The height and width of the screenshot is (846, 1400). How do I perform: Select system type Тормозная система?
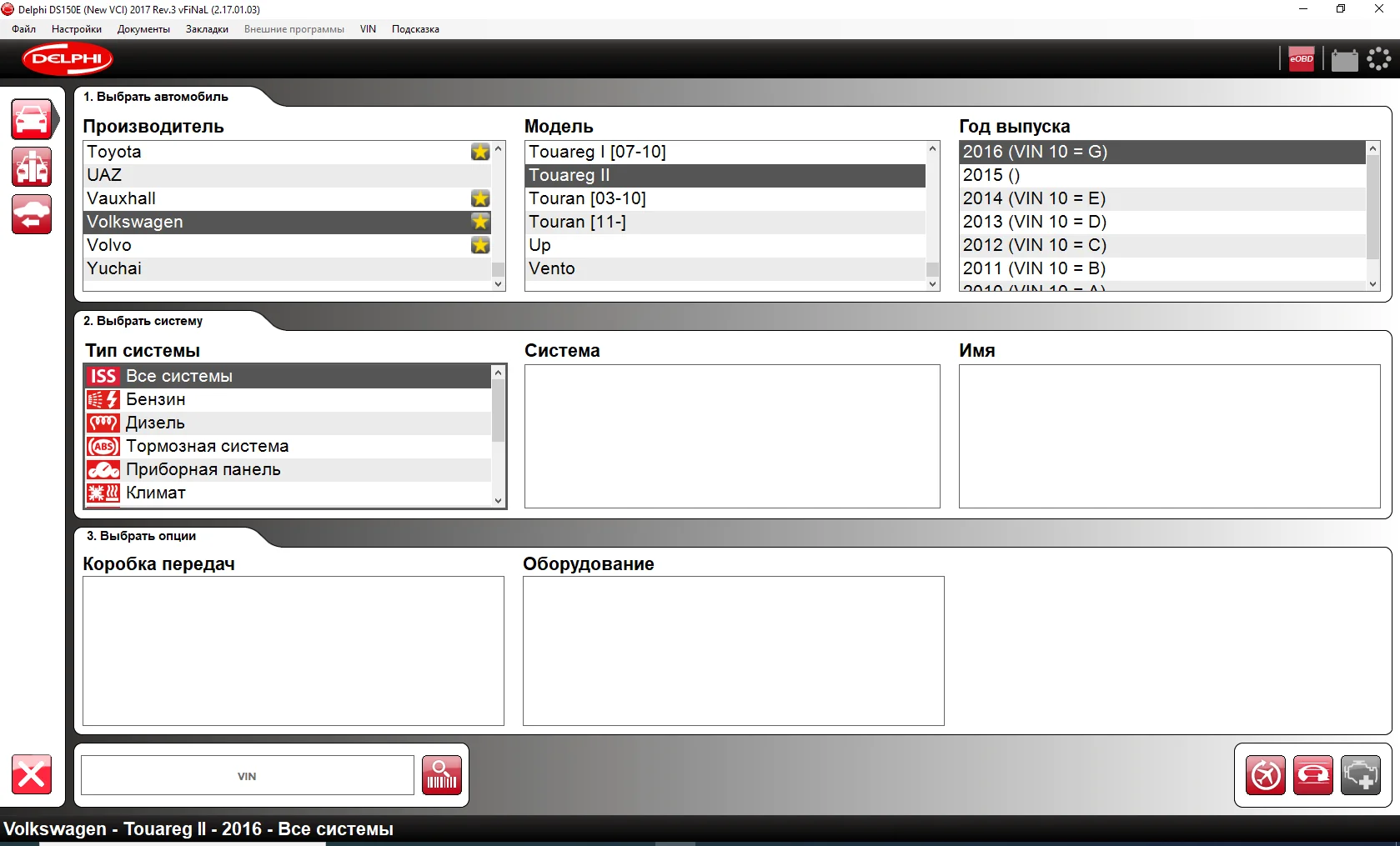(288, 446)
